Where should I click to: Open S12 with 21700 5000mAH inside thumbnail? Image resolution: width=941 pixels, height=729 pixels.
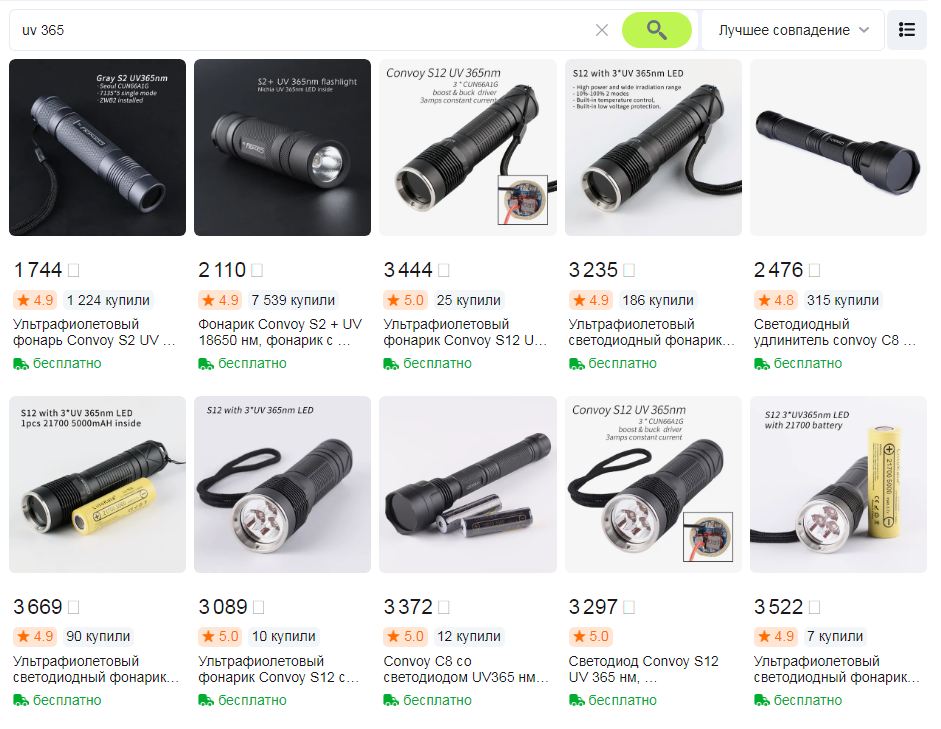[97, 484]
